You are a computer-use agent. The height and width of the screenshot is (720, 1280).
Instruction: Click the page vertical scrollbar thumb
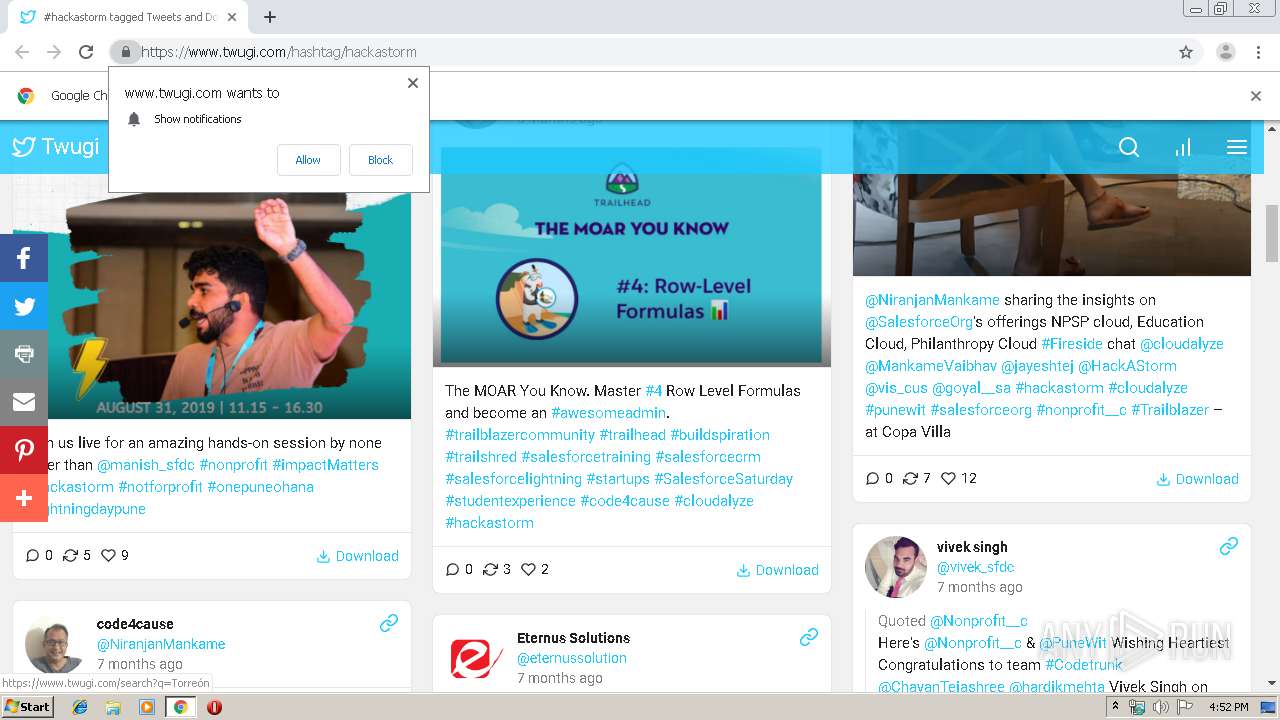(1272, 232)
